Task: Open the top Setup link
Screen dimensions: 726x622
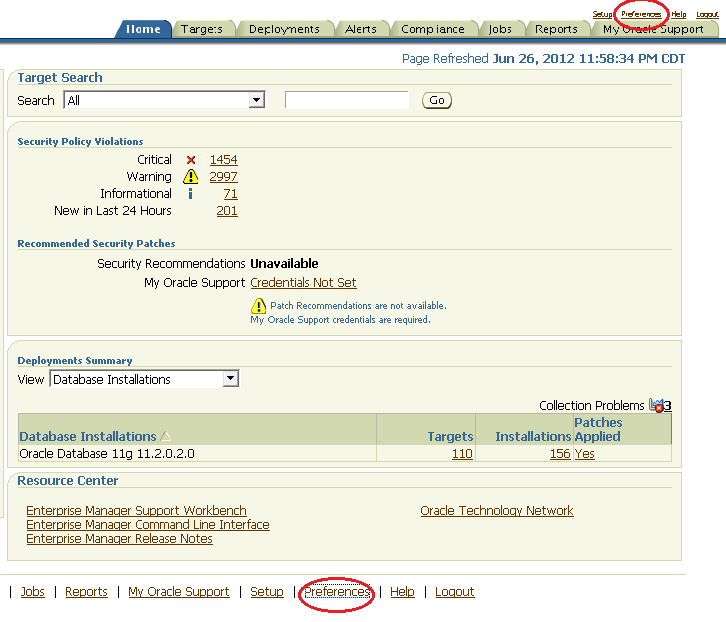Action: click(602, 14)
